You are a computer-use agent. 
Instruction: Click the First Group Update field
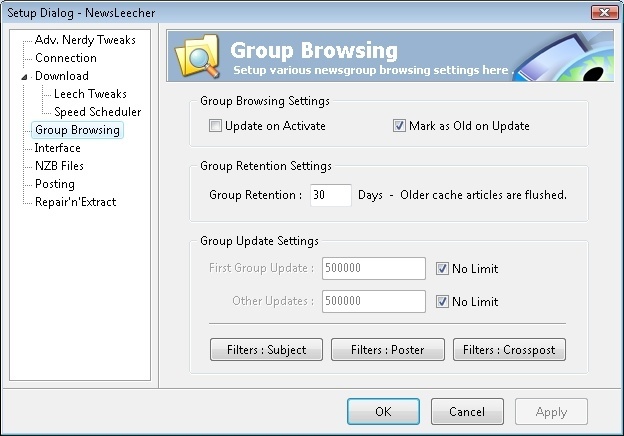[374, 268]
